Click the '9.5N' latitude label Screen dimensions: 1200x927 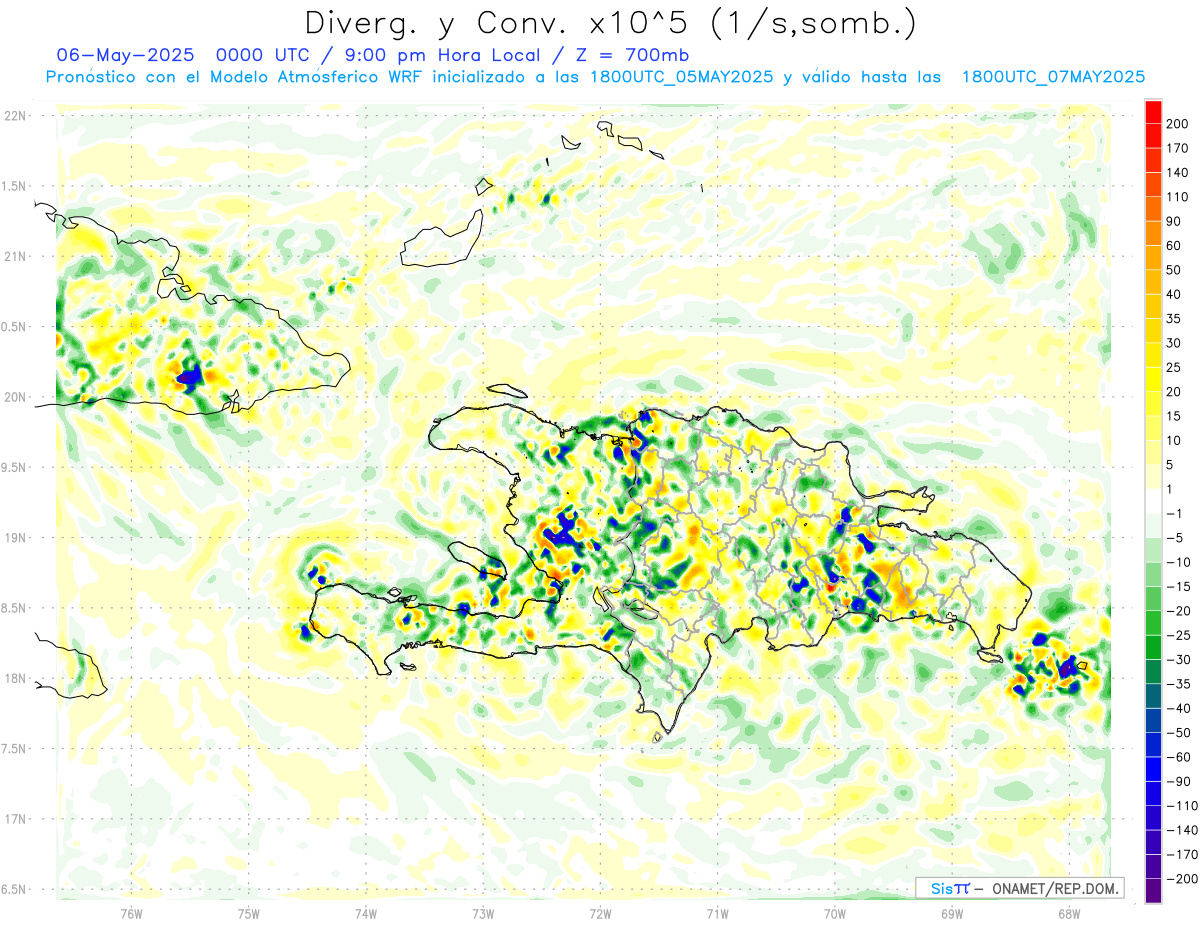coord(15,467)
